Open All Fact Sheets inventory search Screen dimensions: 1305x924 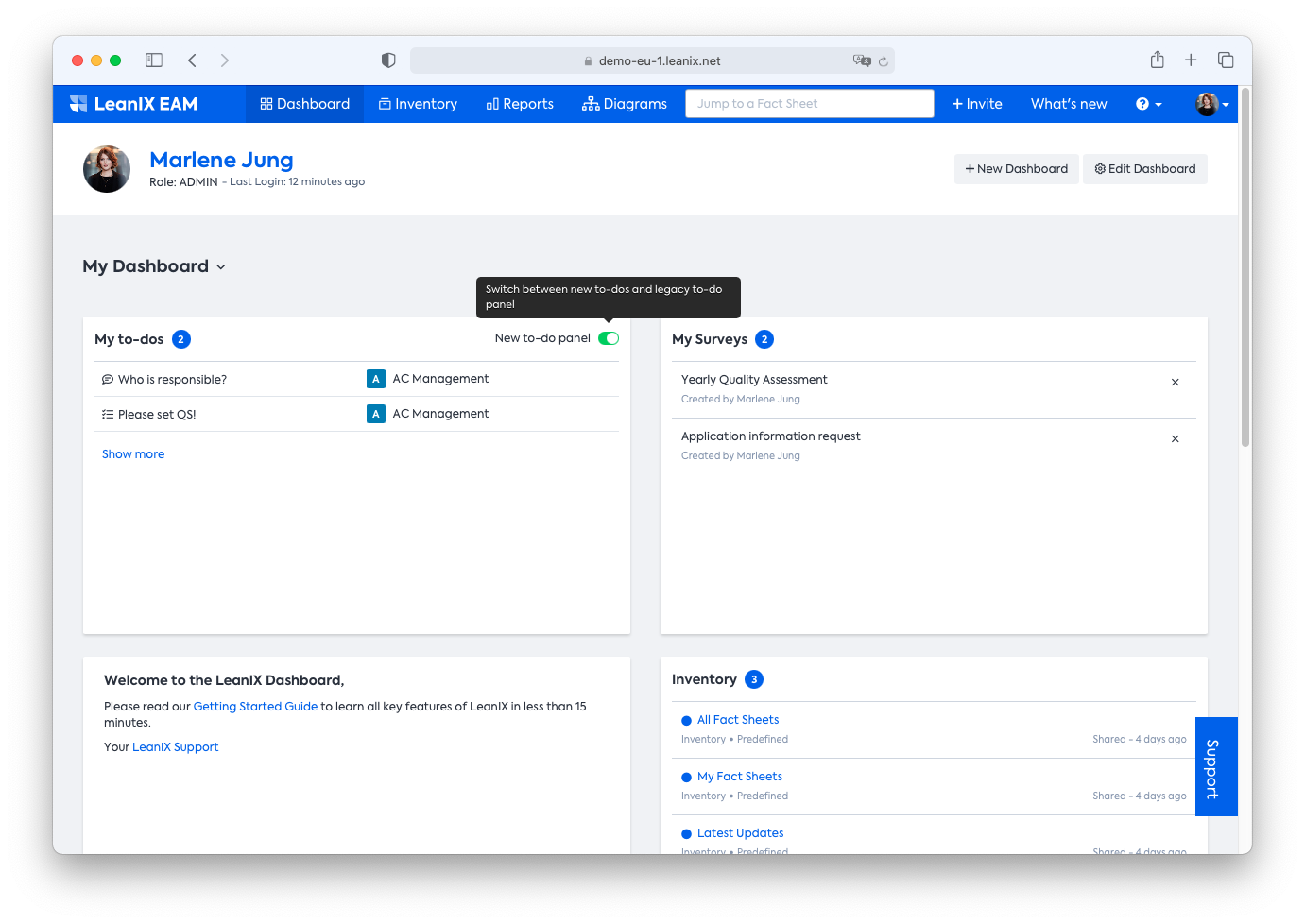738,720
